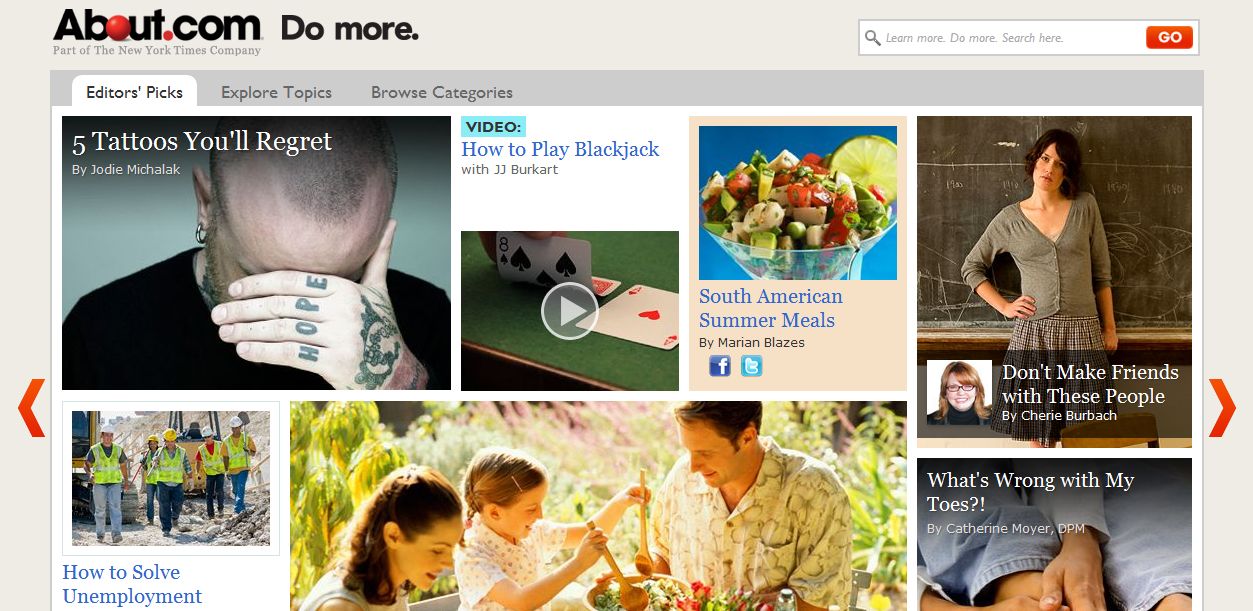Click the Facebook share icon
1253x611 pixels.
(x=720, y=366)
